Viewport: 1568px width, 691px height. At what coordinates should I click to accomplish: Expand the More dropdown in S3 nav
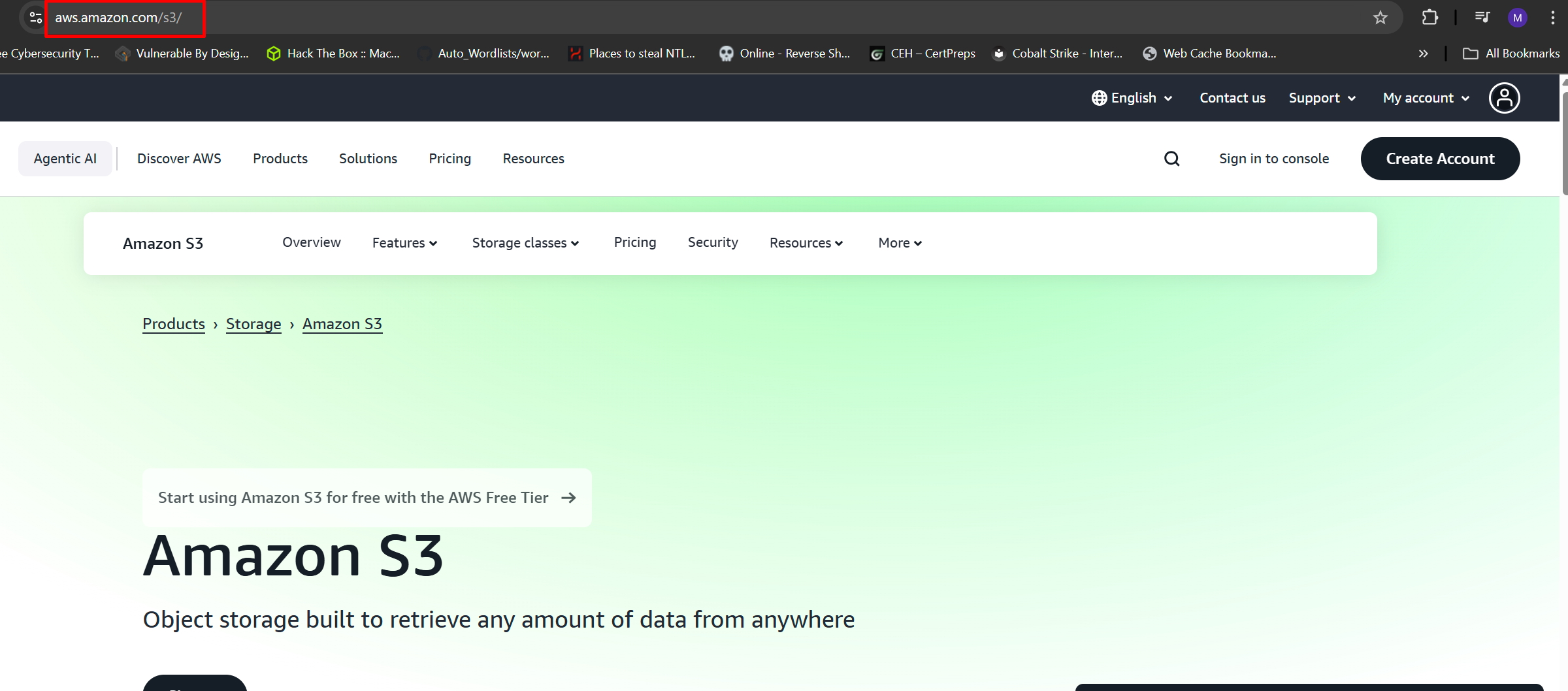[x=900, y=243]
